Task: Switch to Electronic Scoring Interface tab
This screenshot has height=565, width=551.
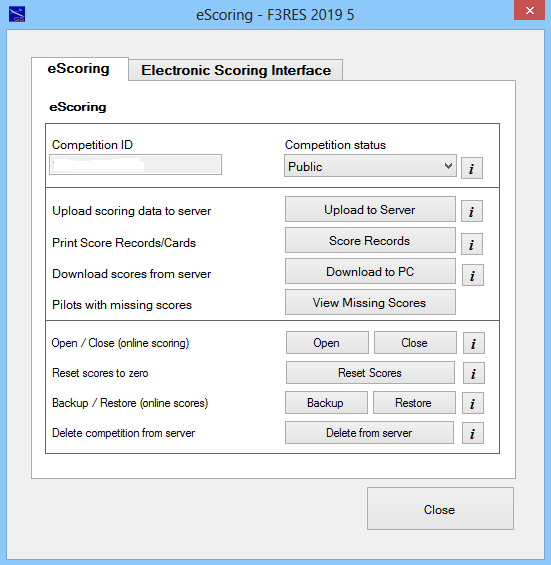Action: tap(236, 70)
